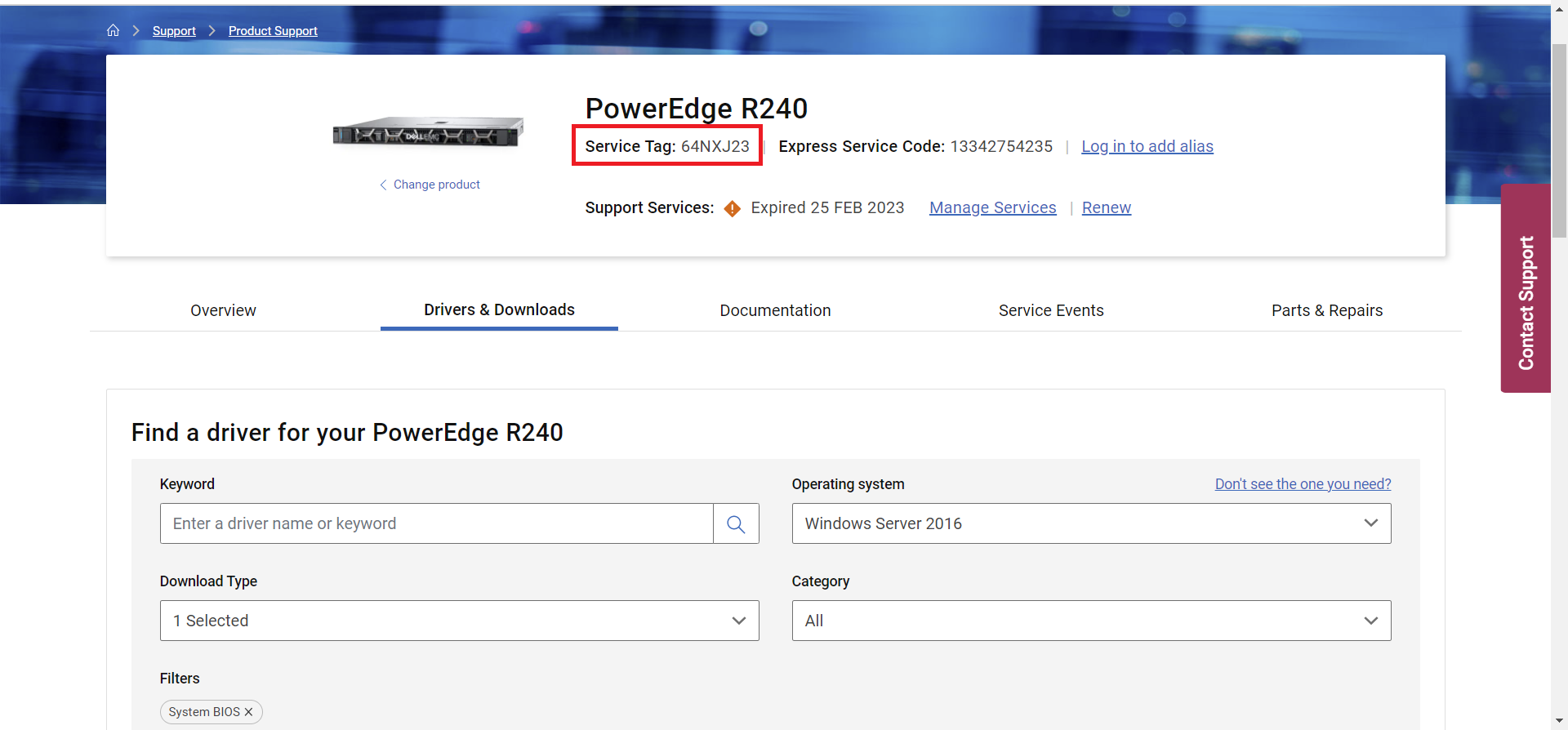Switch to the Service Events tab
1568x730 pixels.
[1051, 310]
